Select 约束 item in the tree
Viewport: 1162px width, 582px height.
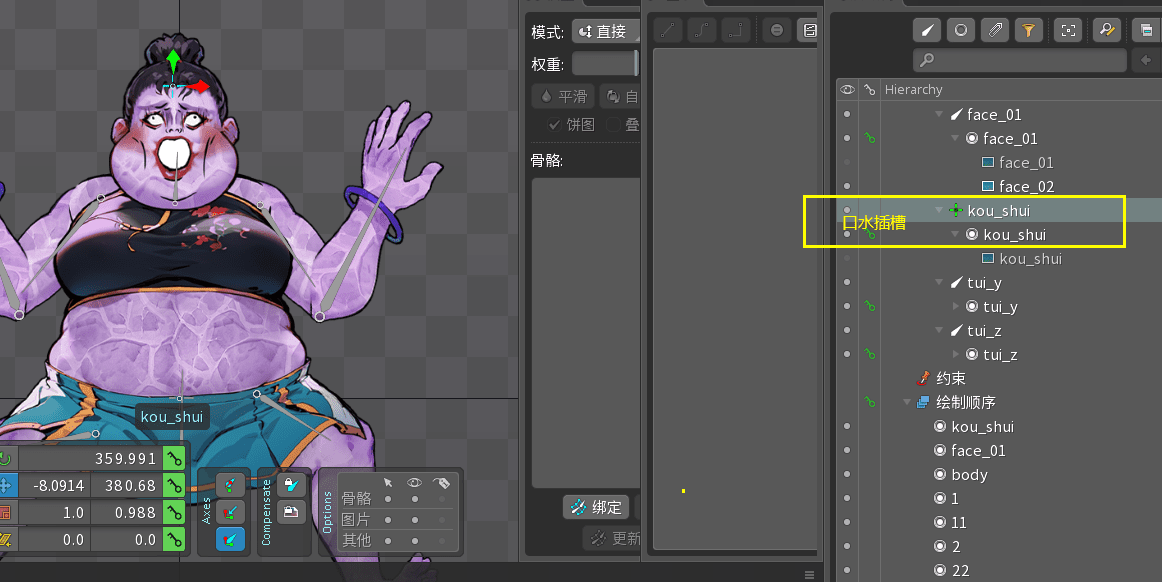point(950,379)
